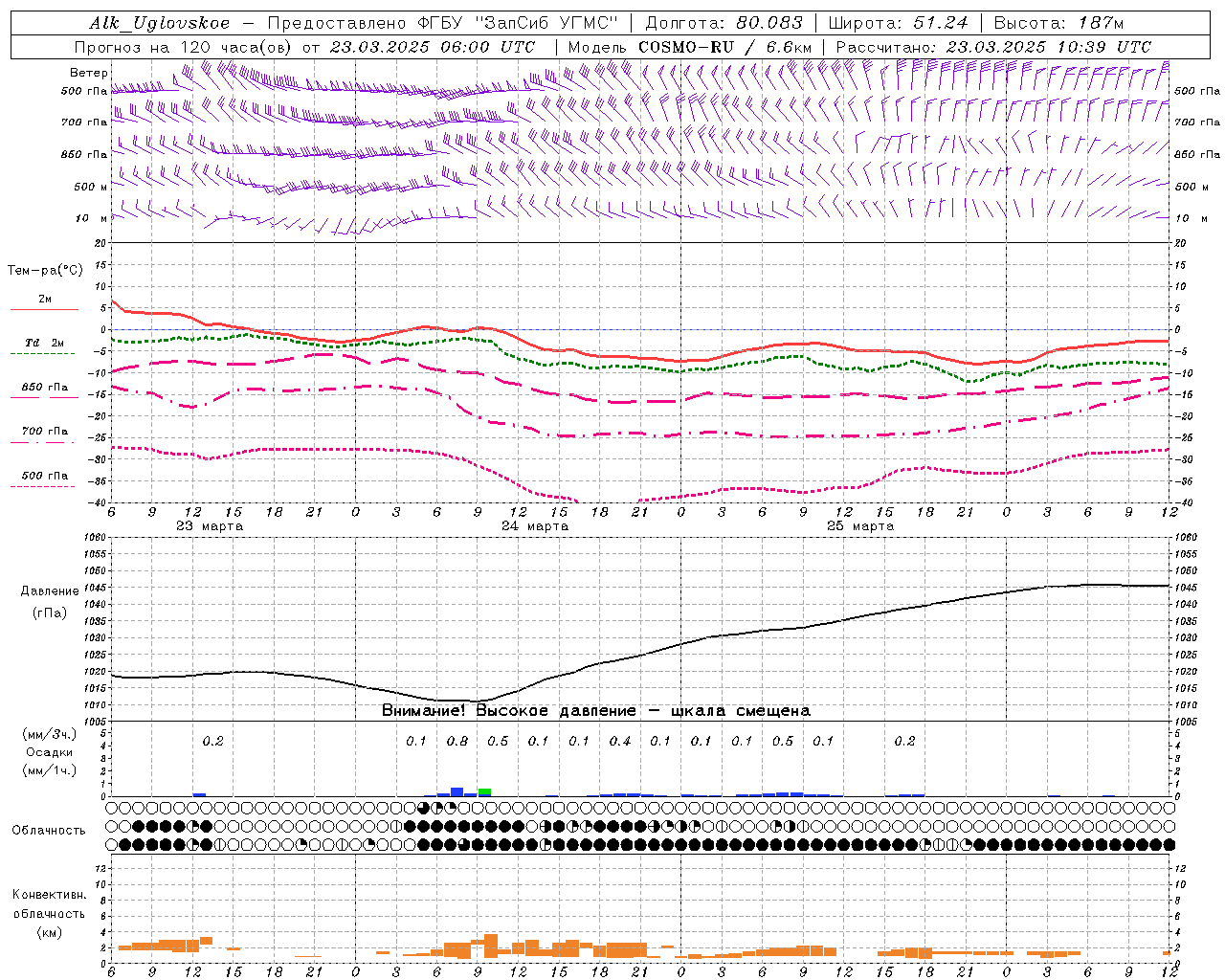Select the 'Облачность' cloud cover label
Screen dimensions: 1225x980
tap(49, 831)
